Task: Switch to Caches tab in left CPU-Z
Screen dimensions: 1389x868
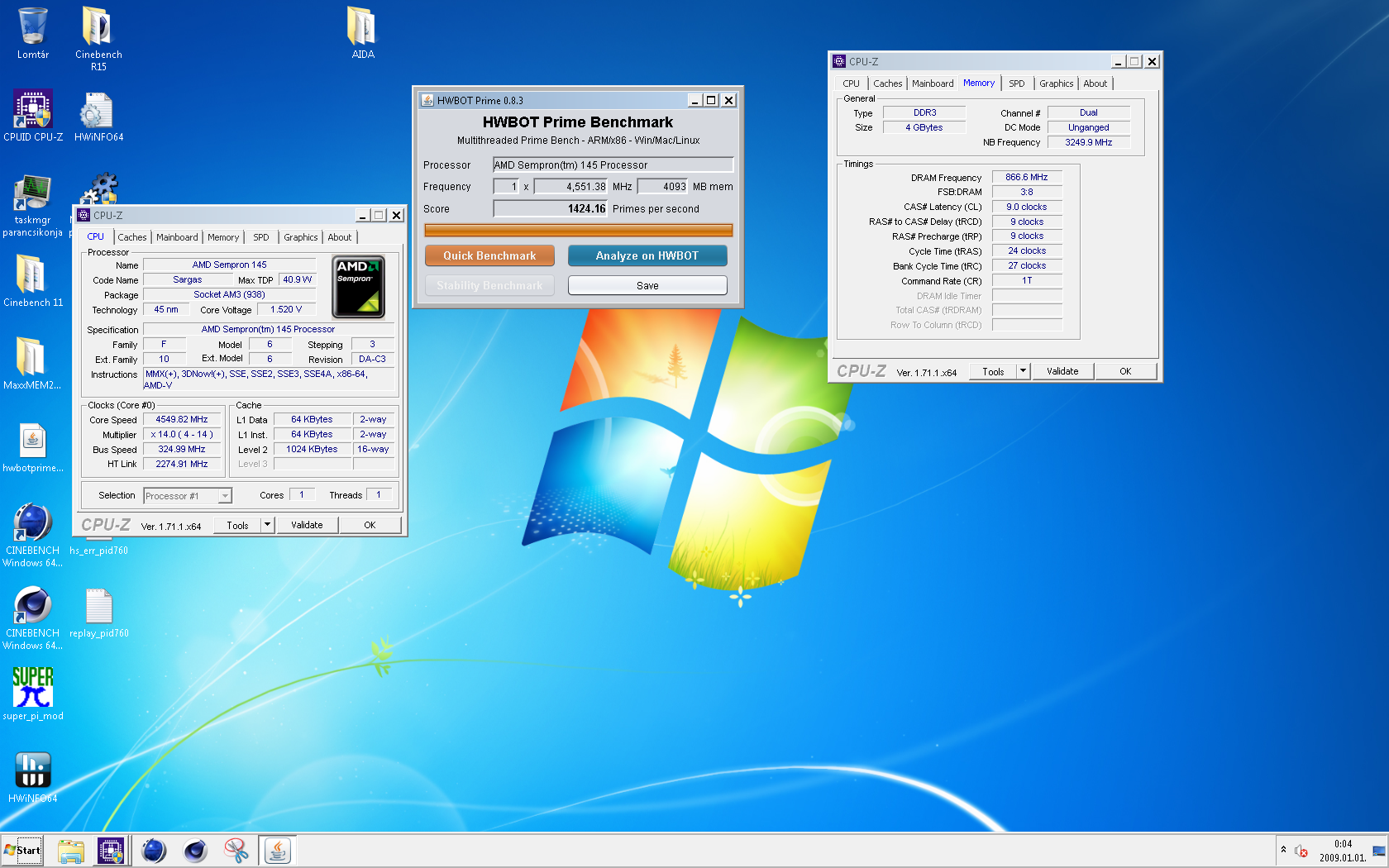Action: (132, 237)
